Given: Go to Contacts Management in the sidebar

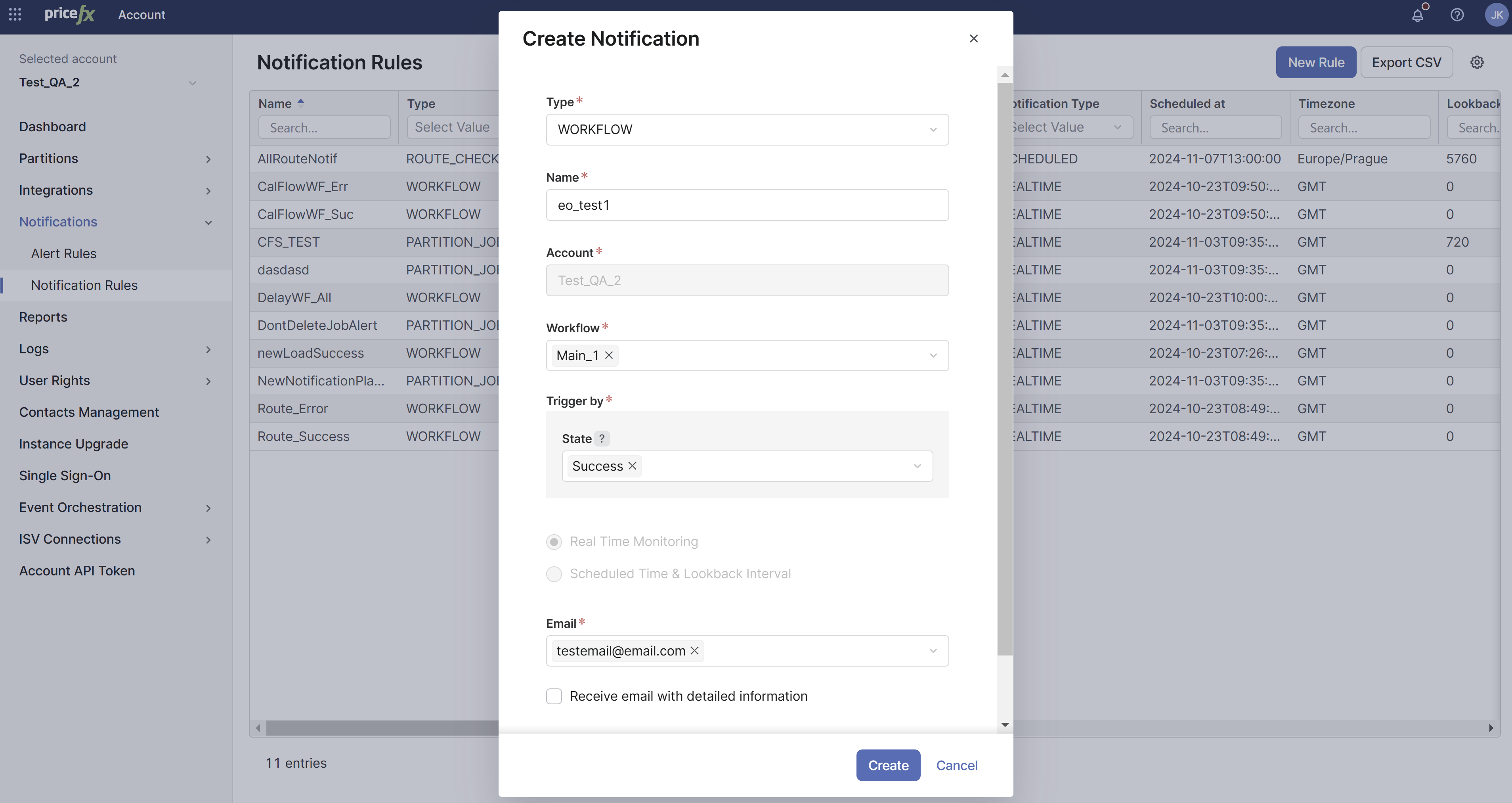Looking at the screenshot, I should (89, 412).
